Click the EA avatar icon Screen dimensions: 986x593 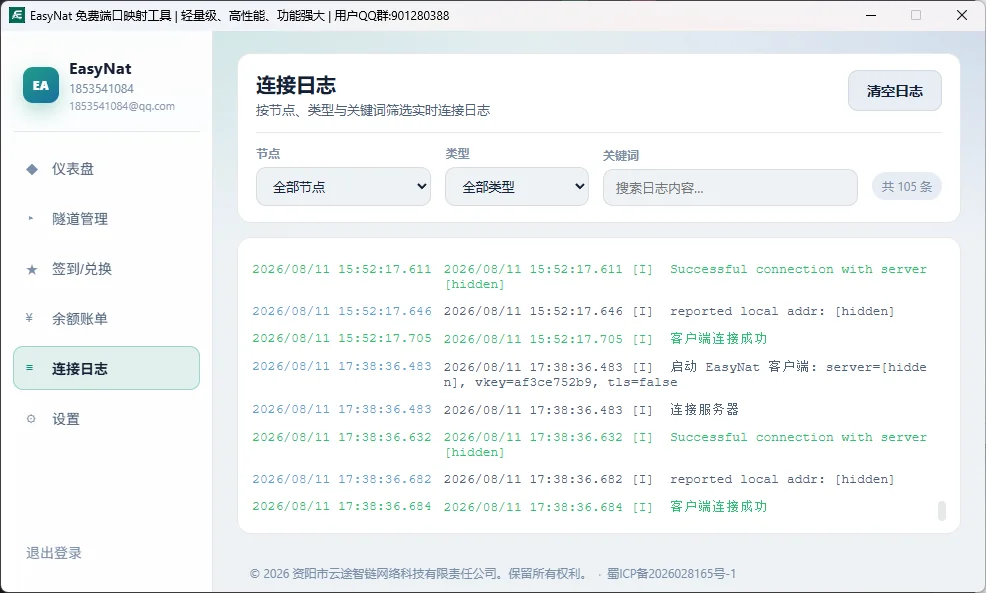click(41, 85)
